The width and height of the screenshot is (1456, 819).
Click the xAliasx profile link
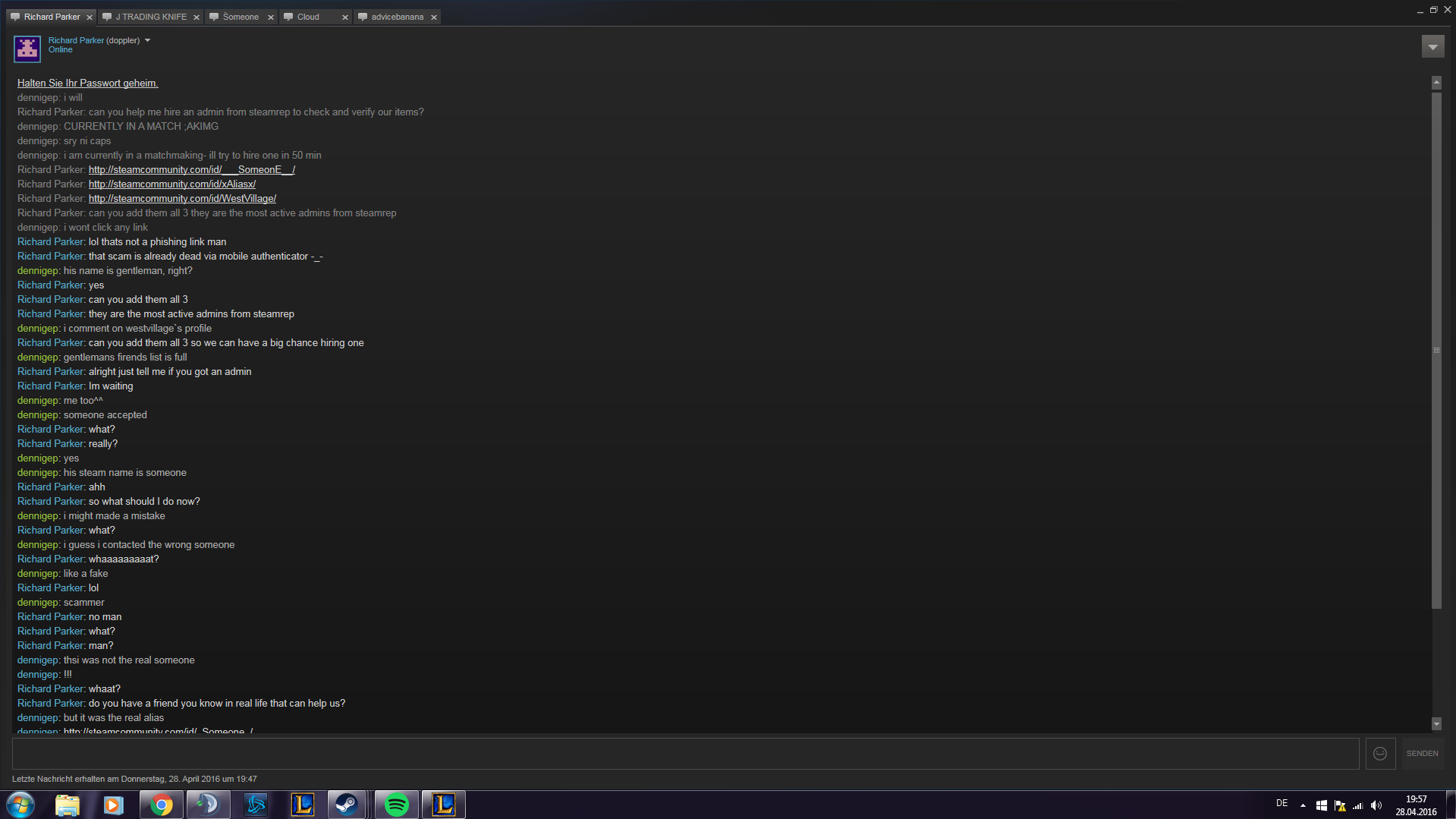click(x=171, y=184)
